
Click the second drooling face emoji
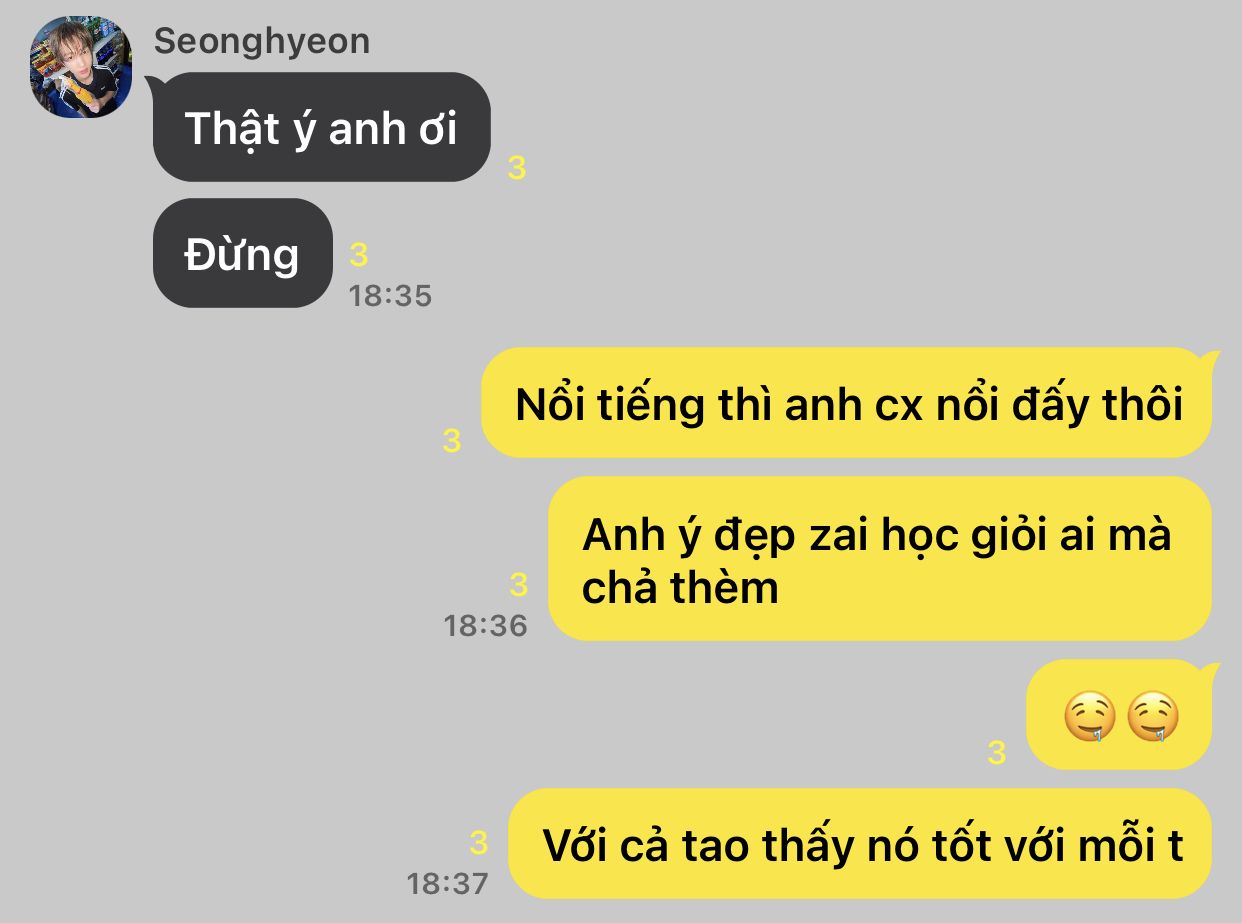pos(1153,717)
